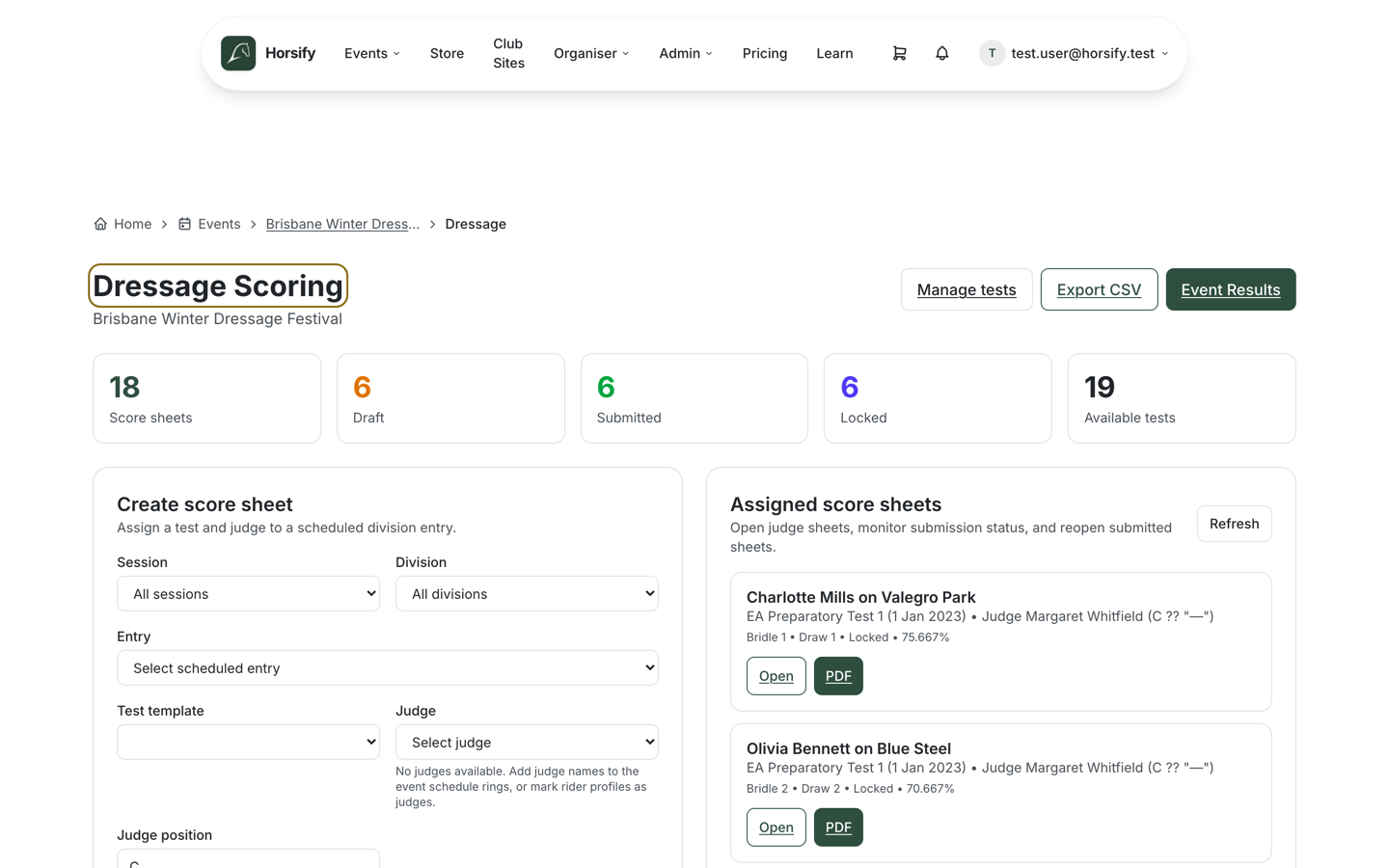
Task: Expand the Admin nav menu
Action: pos(686,53)
